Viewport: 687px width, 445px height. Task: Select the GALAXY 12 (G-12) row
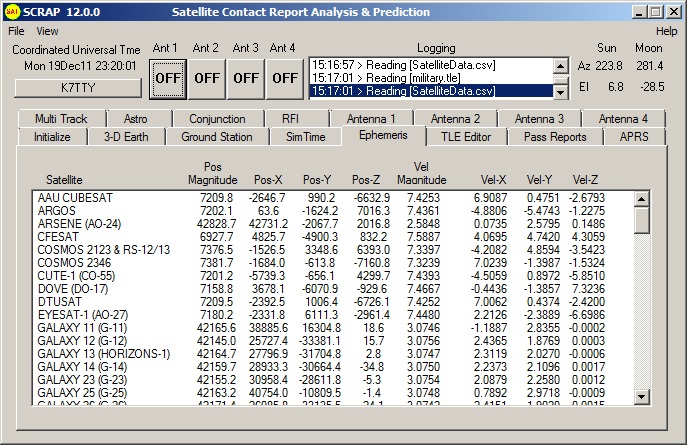tap(333, 341)
